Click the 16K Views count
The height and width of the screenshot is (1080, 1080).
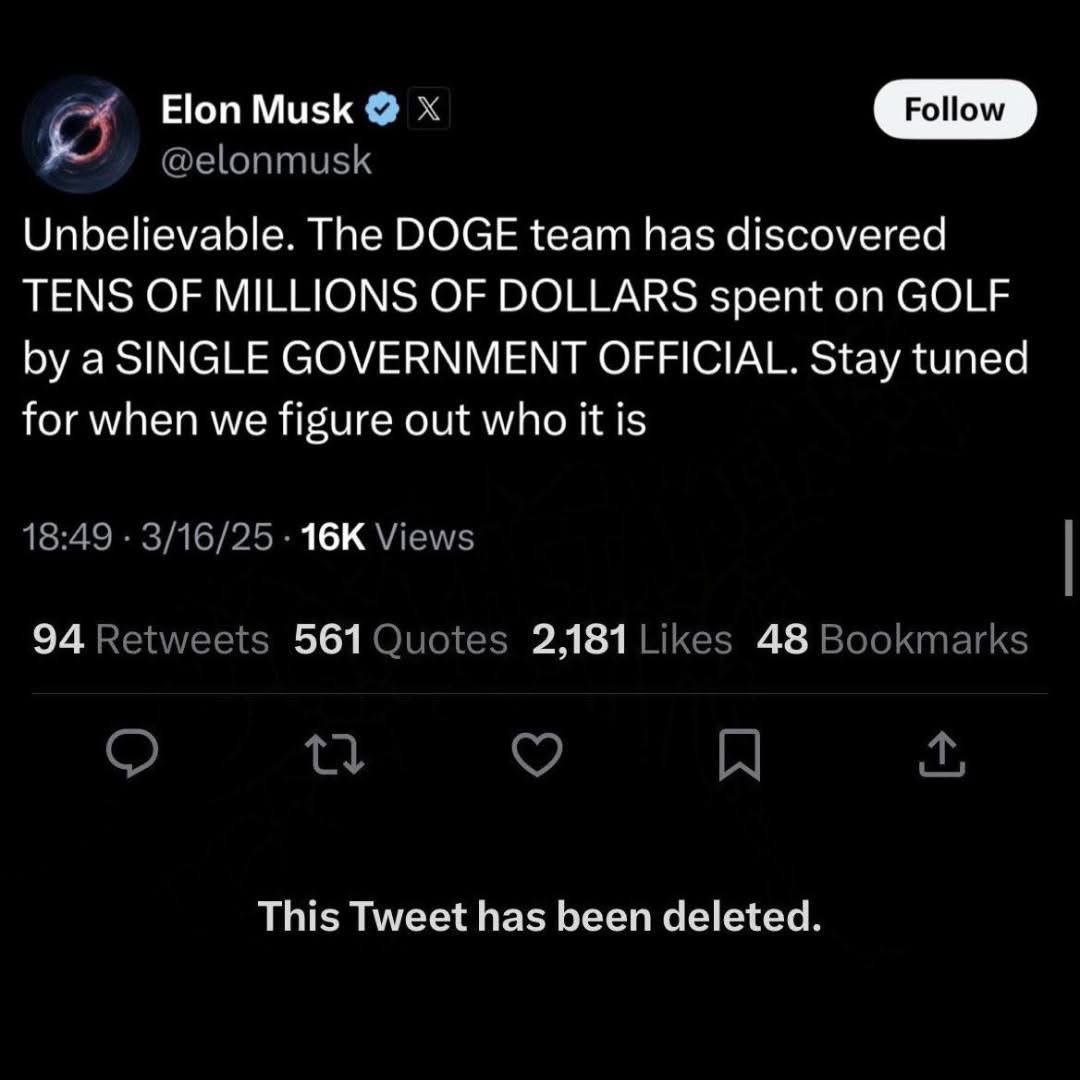(387, 537)
